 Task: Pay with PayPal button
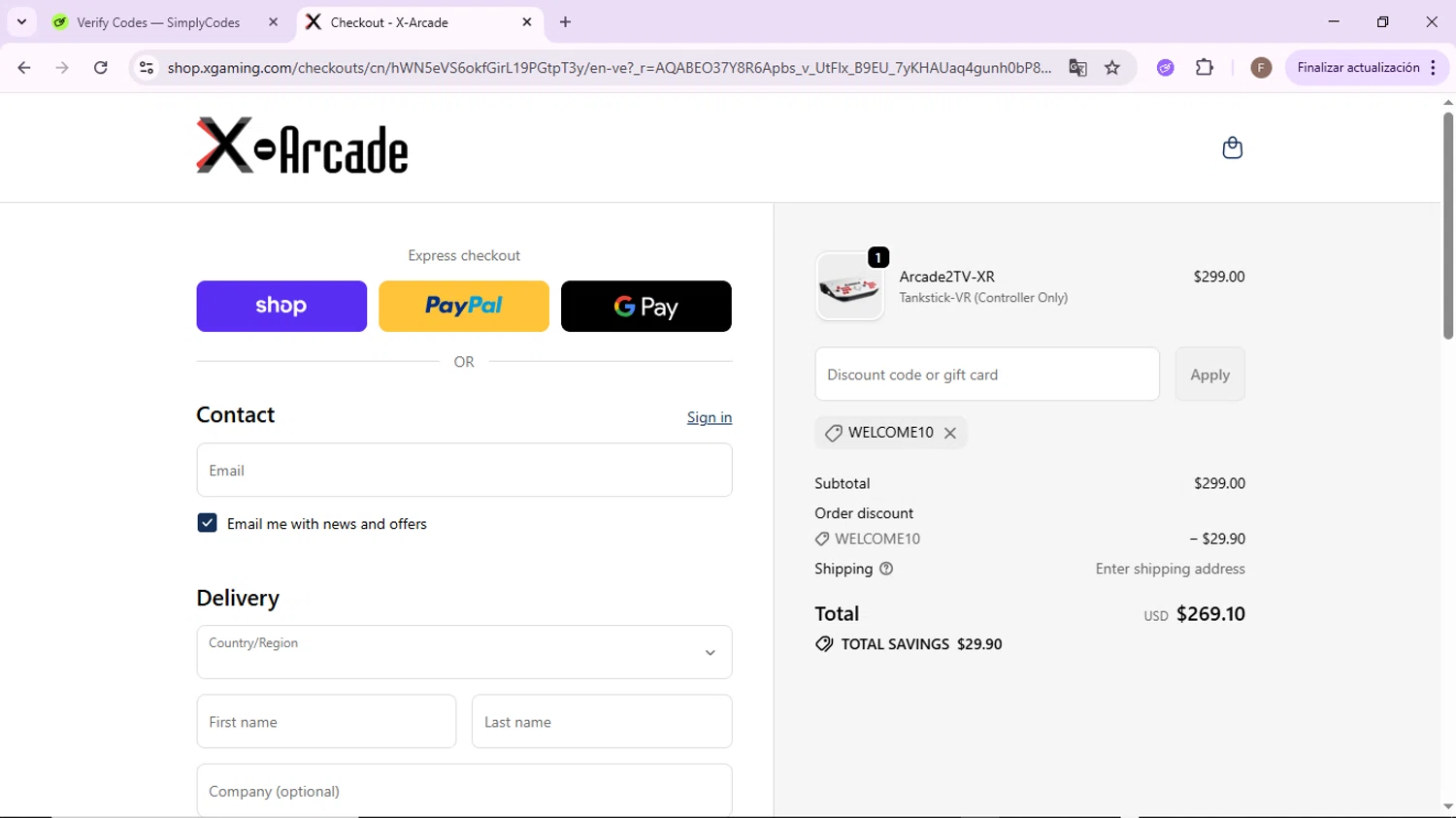pos(464,306)
